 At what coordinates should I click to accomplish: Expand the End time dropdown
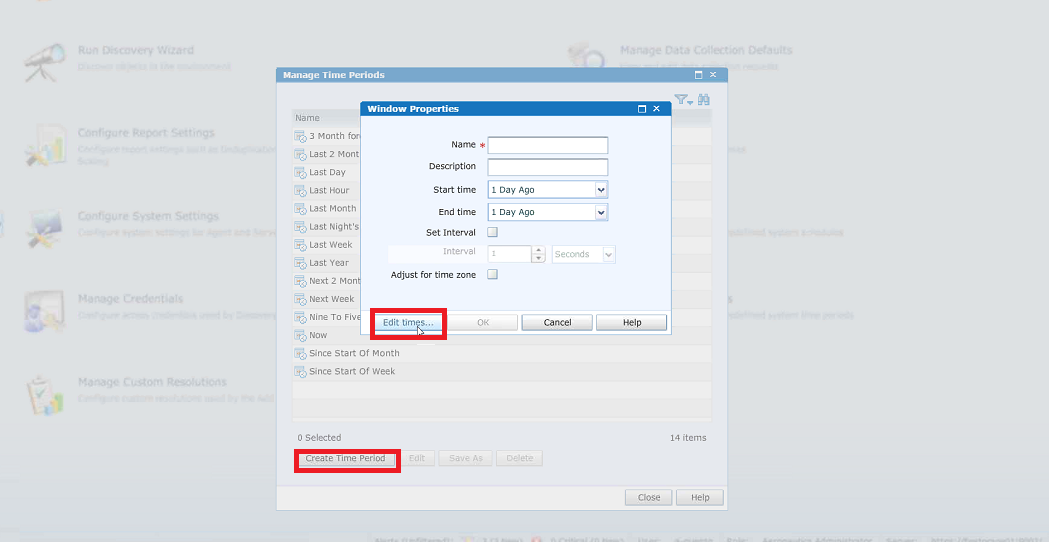(x=601, y=212)
